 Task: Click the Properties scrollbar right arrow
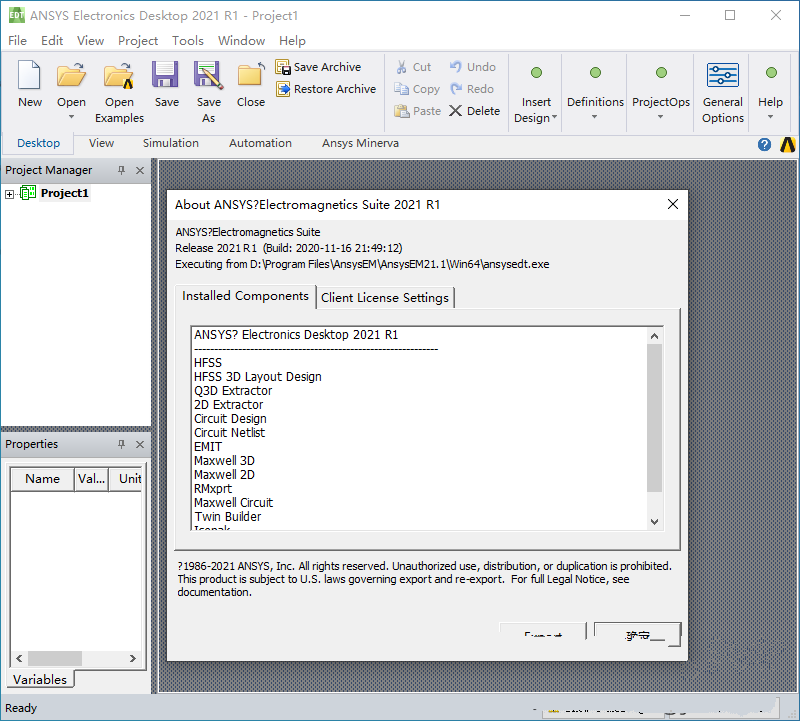(133, 658)
